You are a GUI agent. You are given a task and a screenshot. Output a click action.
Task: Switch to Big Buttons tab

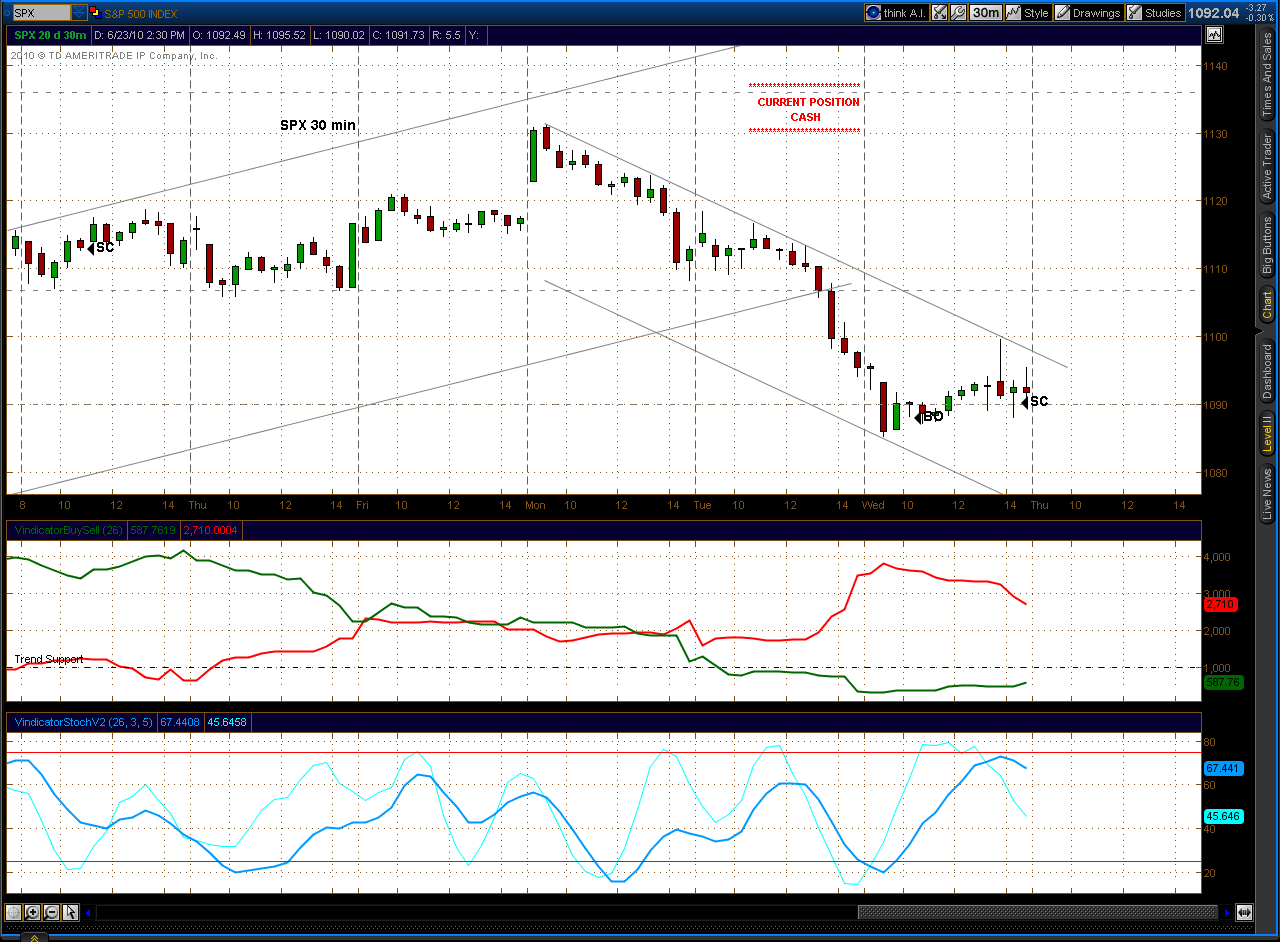coord(1267,246)
